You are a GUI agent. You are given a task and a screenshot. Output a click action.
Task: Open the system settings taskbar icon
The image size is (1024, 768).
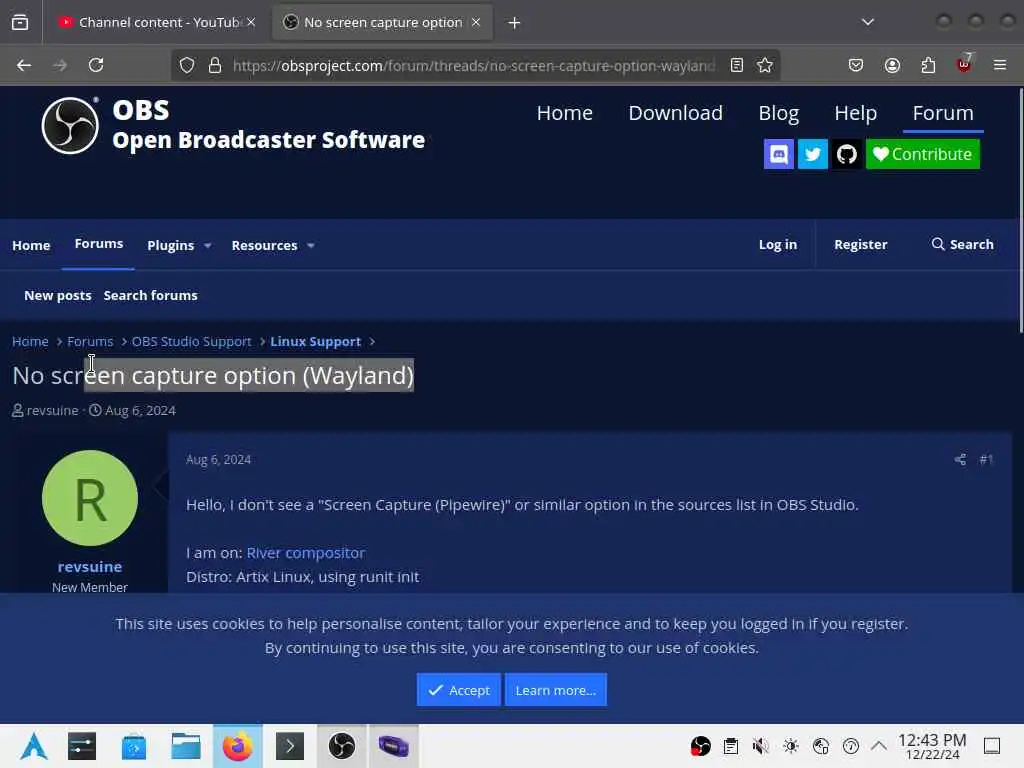click(82, 746)
